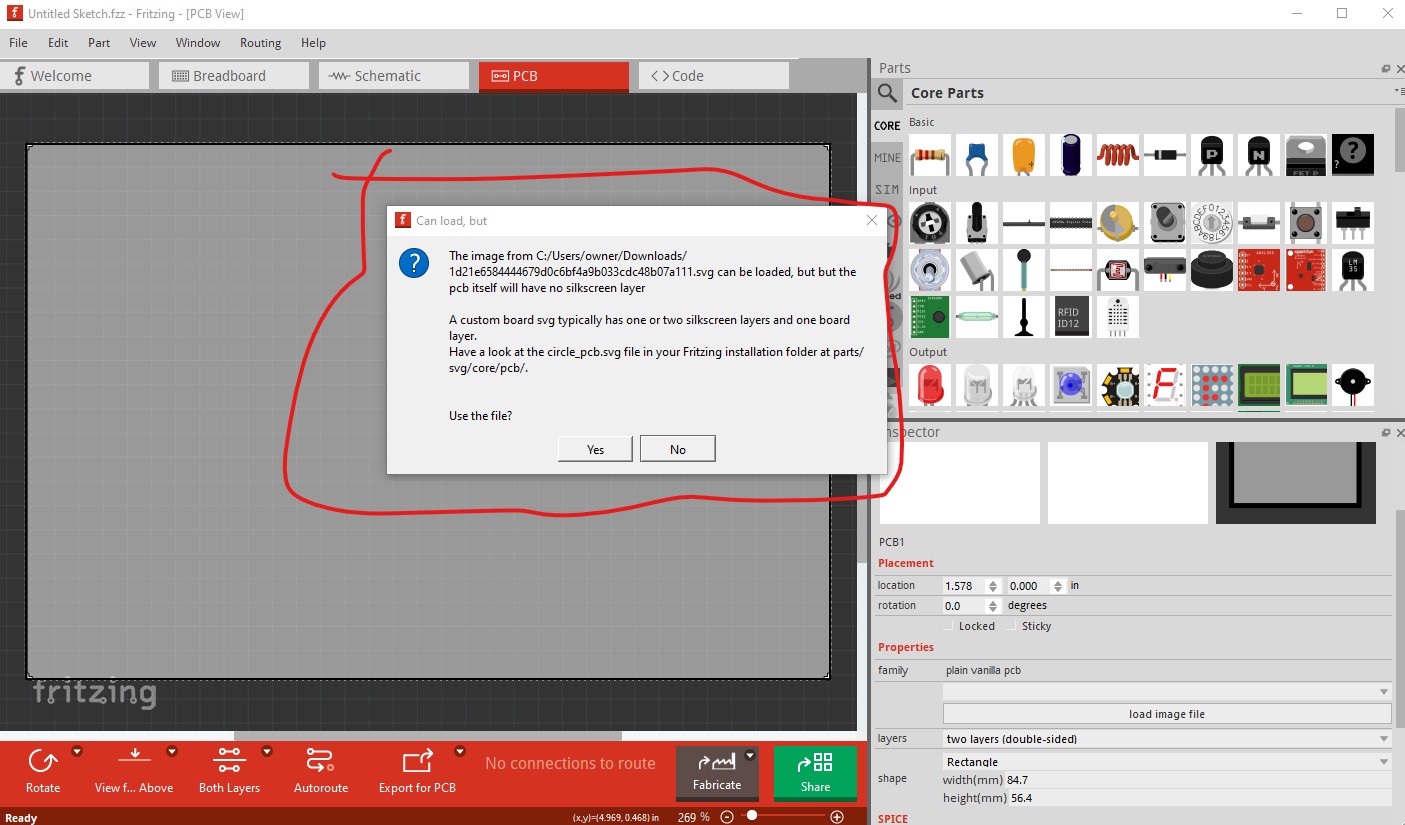Image resolution: width=1405 pixels, height=825 pixels.
Task: Pick the toggle switch part
Action: coord(930,270)
